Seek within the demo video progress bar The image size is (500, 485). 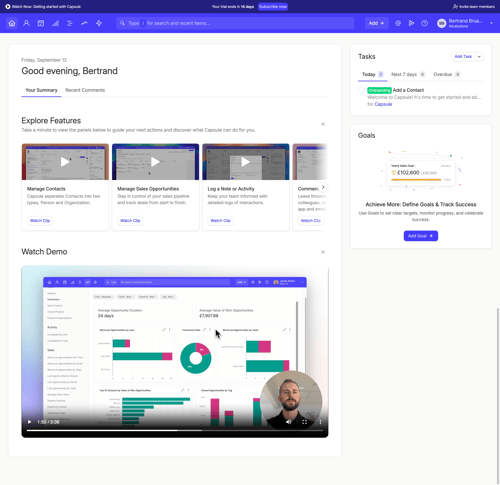pyautogui.click(x=175, y=431)
